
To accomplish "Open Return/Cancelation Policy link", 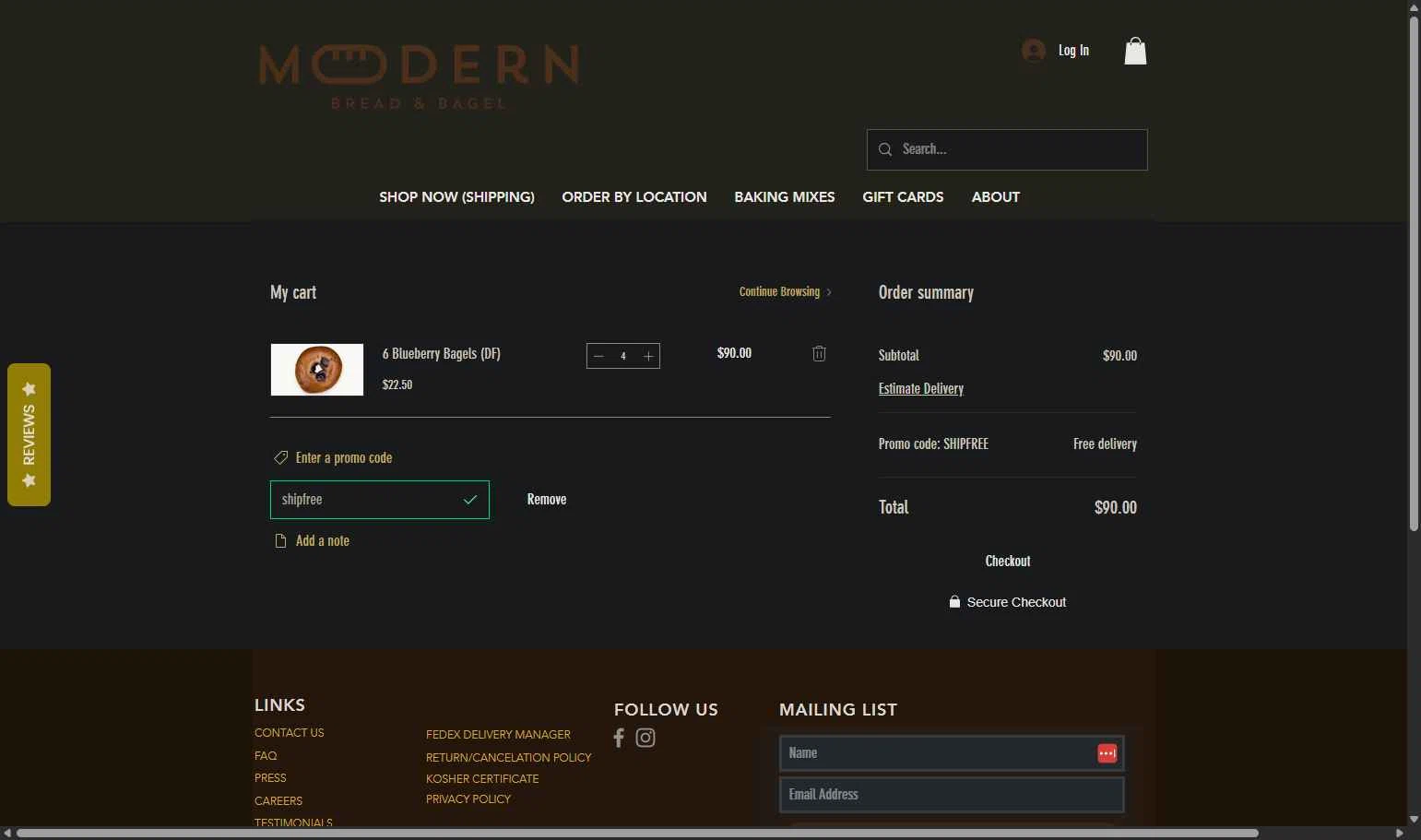I will coord(509,758).
